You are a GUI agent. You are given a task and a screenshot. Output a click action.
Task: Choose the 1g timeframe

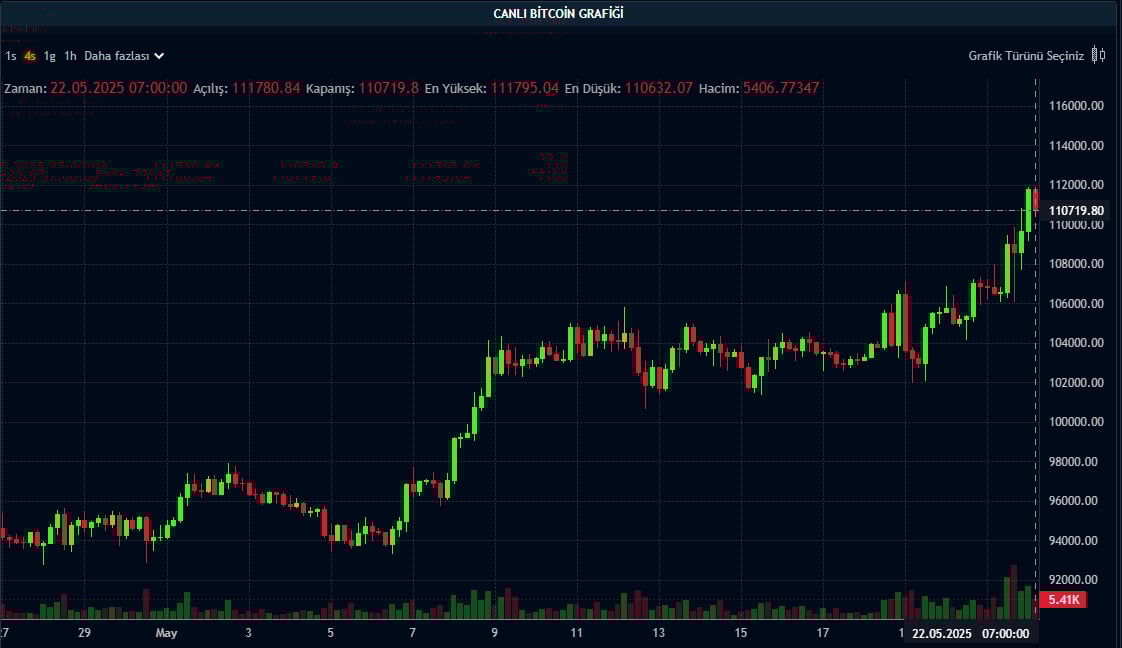[49, 56]
